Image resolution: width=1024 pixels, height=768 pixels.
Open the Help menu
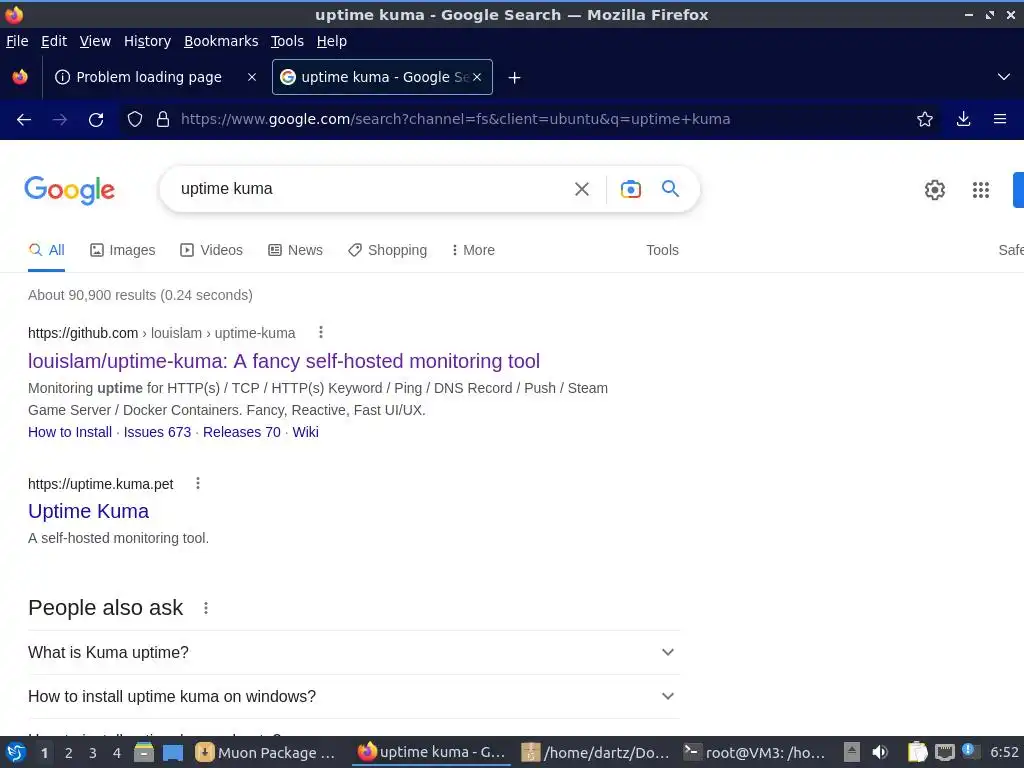[332, 41]
